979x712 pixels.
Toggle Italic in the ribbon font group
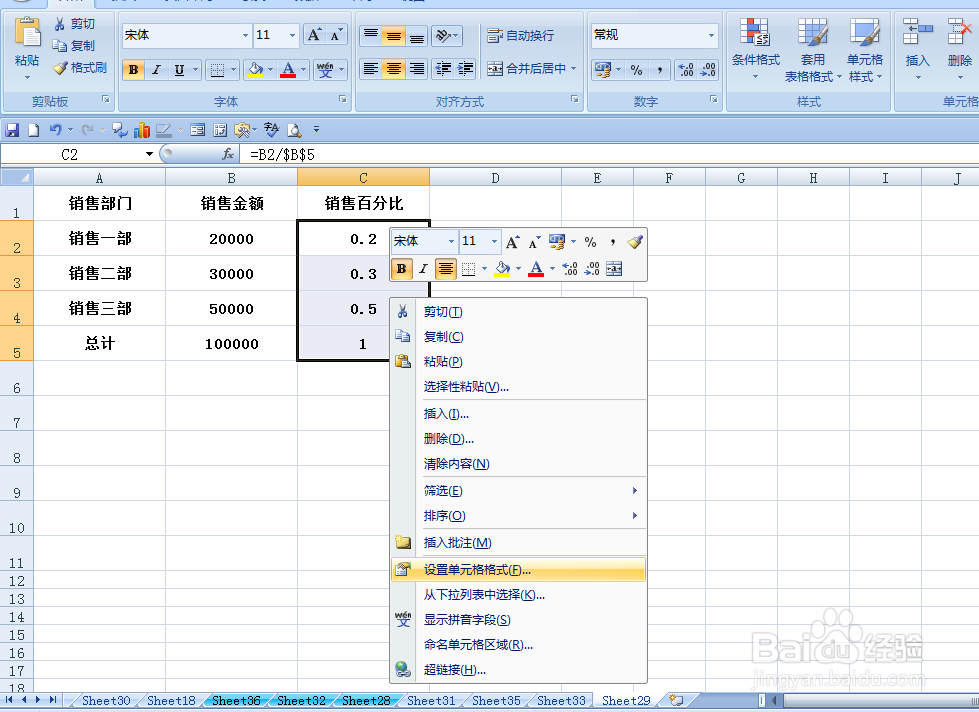[x=156, y=69]
